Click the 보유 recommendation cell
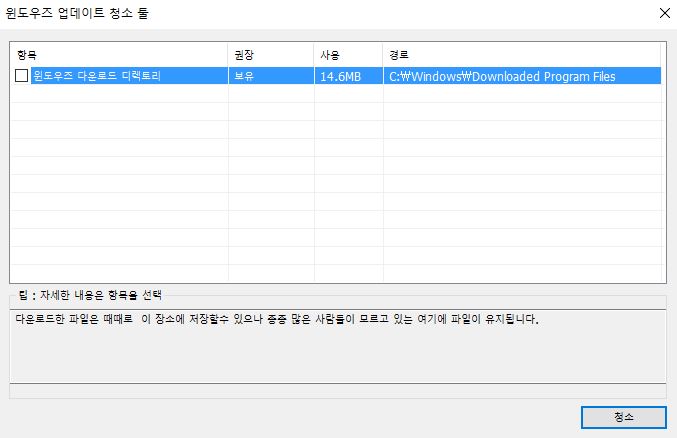 tap(244, 76)
